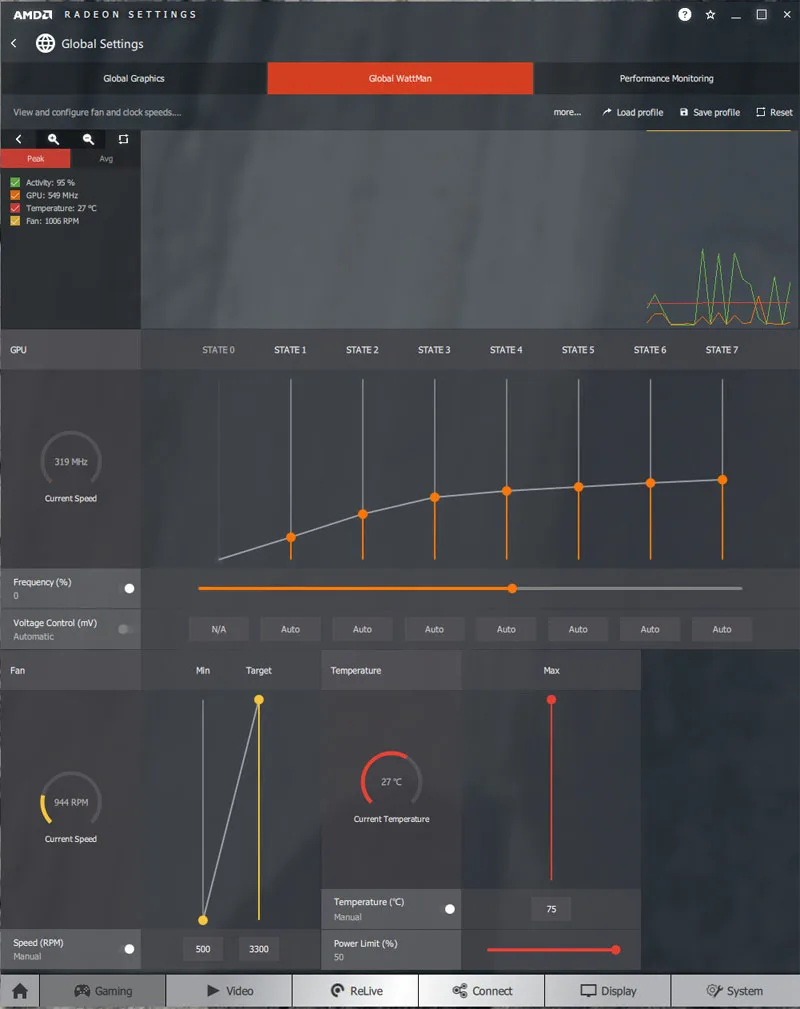The height and width of the screenshot is (1009, 800).
Task: Click the Gaming controller icon
Action: [82, 991]
